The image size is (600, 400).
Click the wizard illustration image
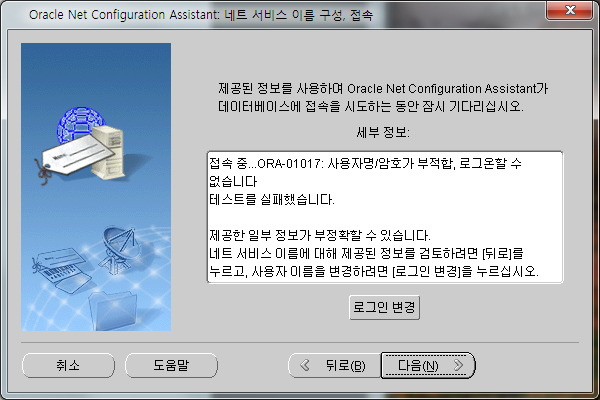(x=96, y=187)
